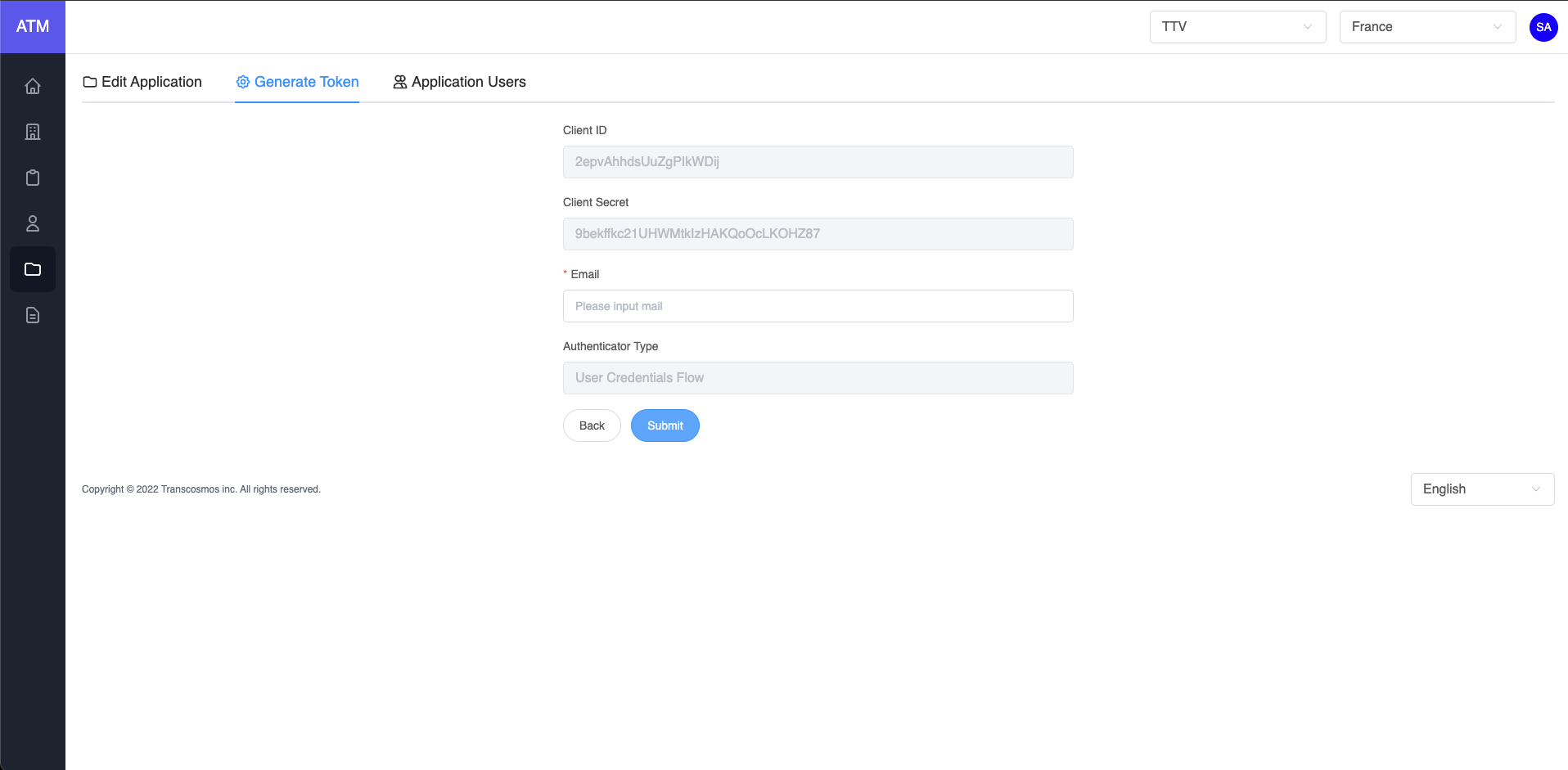Click the SA user avatar
Viewport: 1568px width, 770px height.
(1543, 27)
